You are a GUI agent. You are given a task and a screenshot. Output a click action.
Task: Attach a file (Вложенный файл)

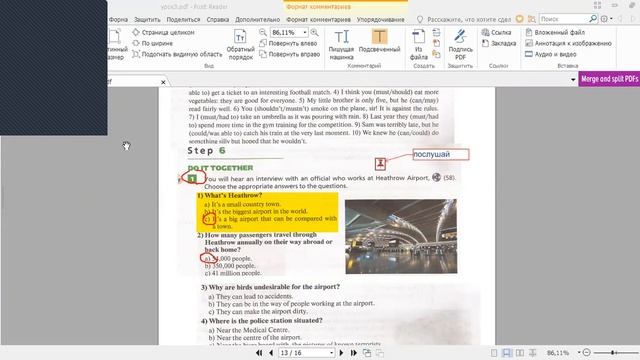555,32
